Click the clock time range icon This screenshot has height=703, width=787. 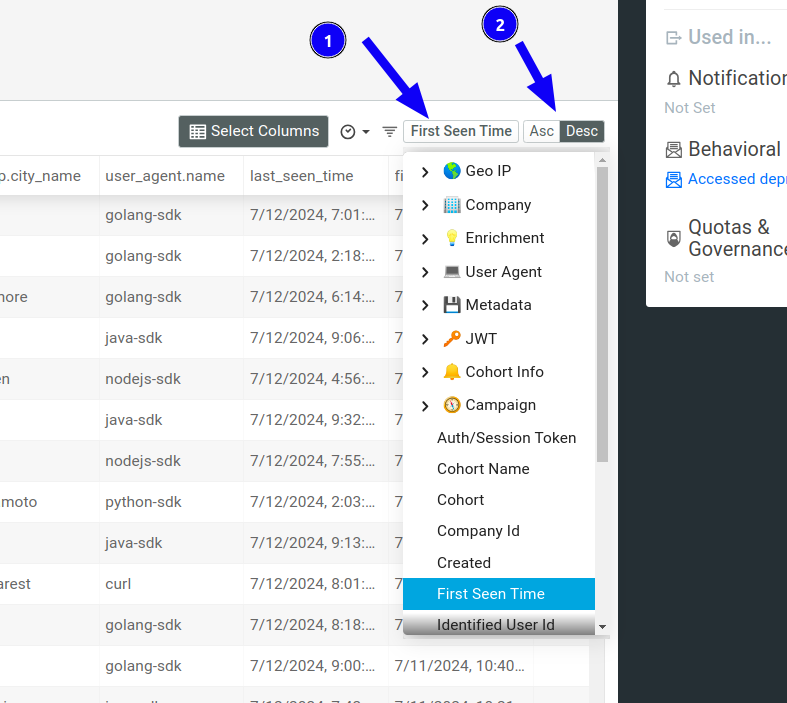(x=348, y=132)
